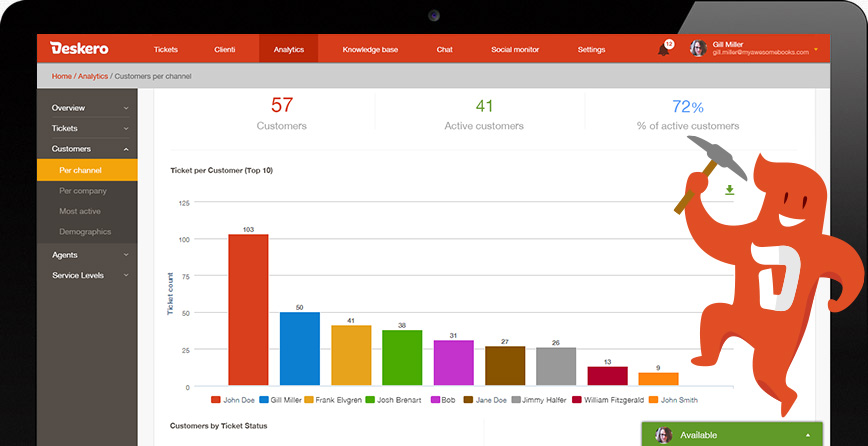Expand the Tickets sidebar section

pos(87,128)
